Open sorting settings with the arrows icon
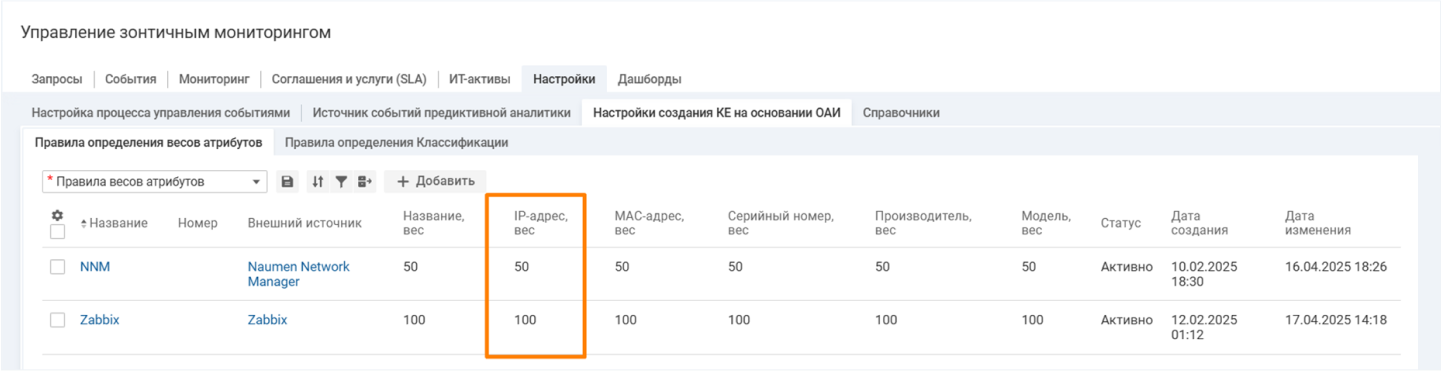Image resolution: width=1441 pixels, height=371 pixels. [318, 182]
